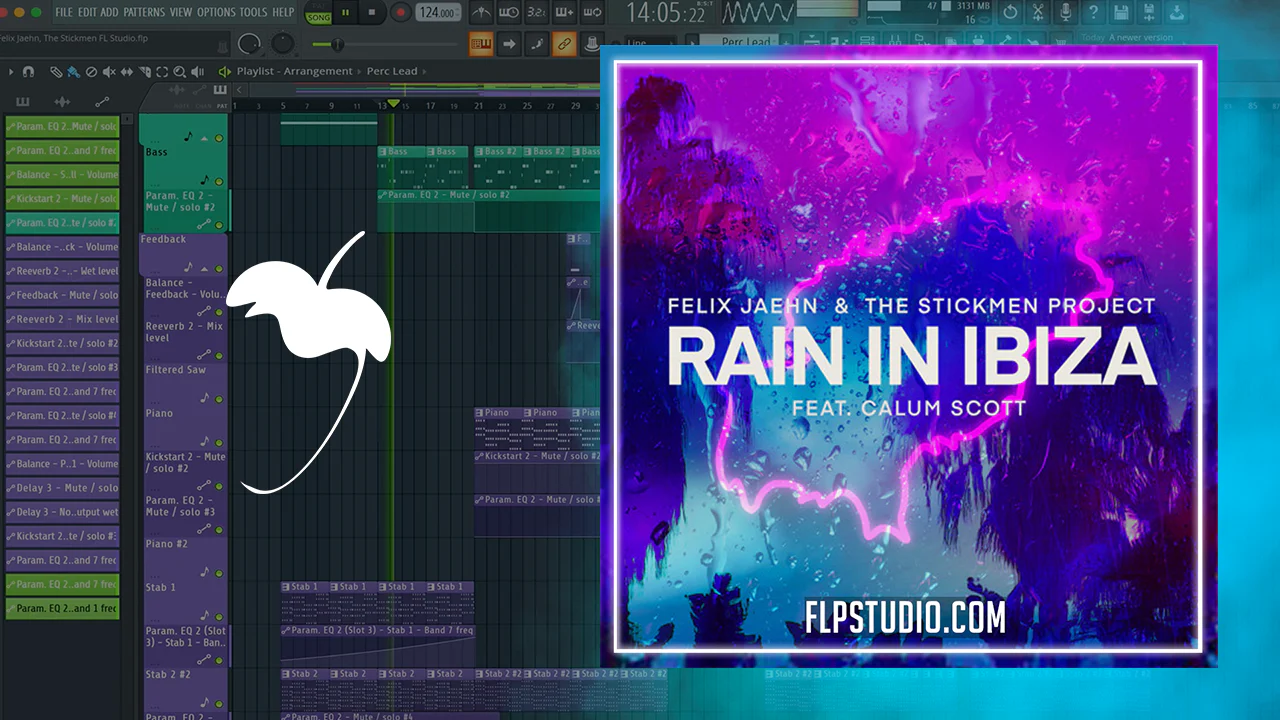Open the Playlist options arrow menu
1280x720 pixels.
coord(11,72)
